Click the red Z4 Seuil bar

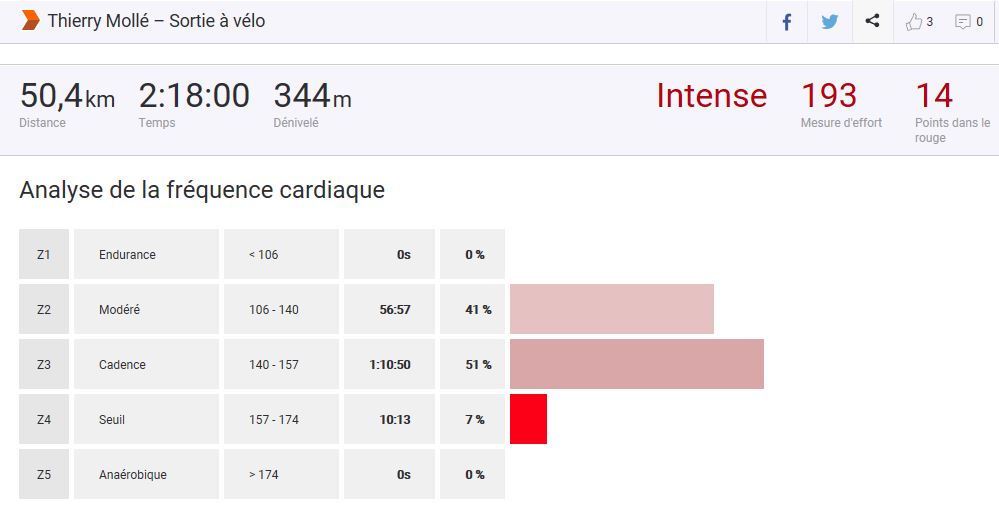[x=528, y=419]
